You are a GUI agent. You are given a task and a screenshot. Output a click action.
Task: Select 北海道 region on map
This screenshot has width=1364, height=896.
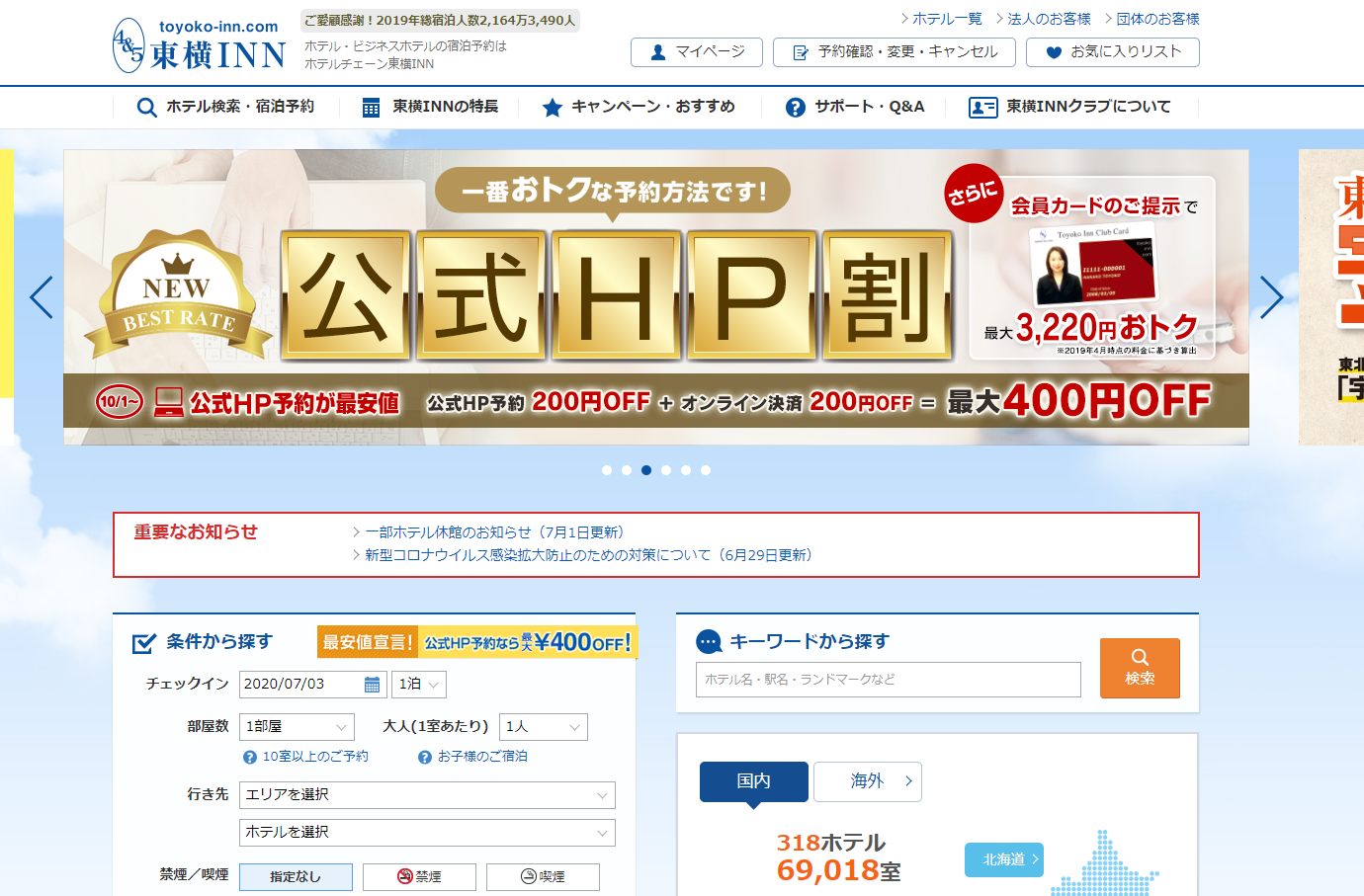[1004, 859]
